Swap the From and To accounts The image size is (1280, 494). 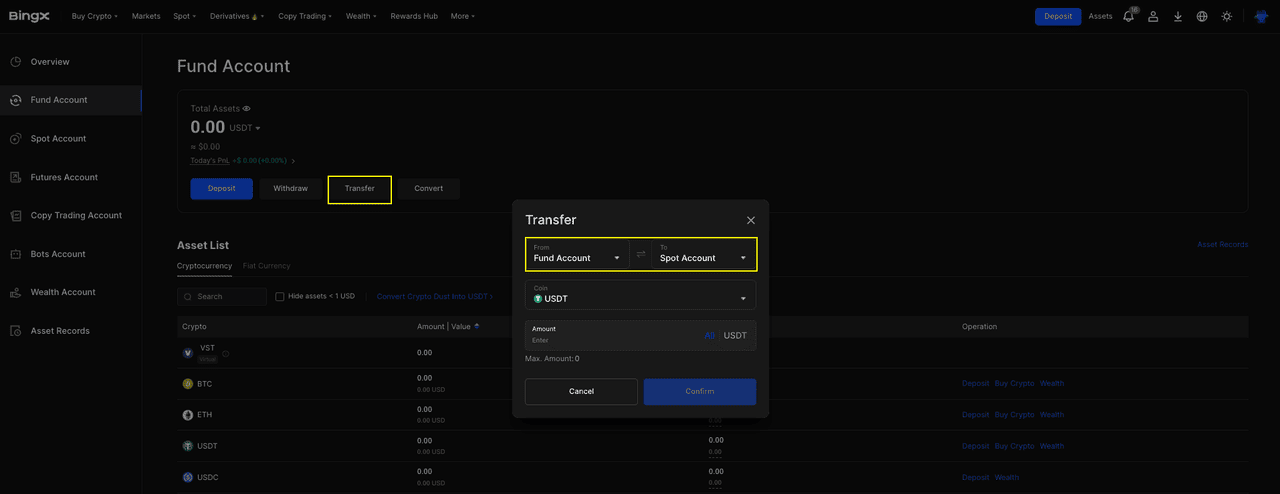click(641, 255)
